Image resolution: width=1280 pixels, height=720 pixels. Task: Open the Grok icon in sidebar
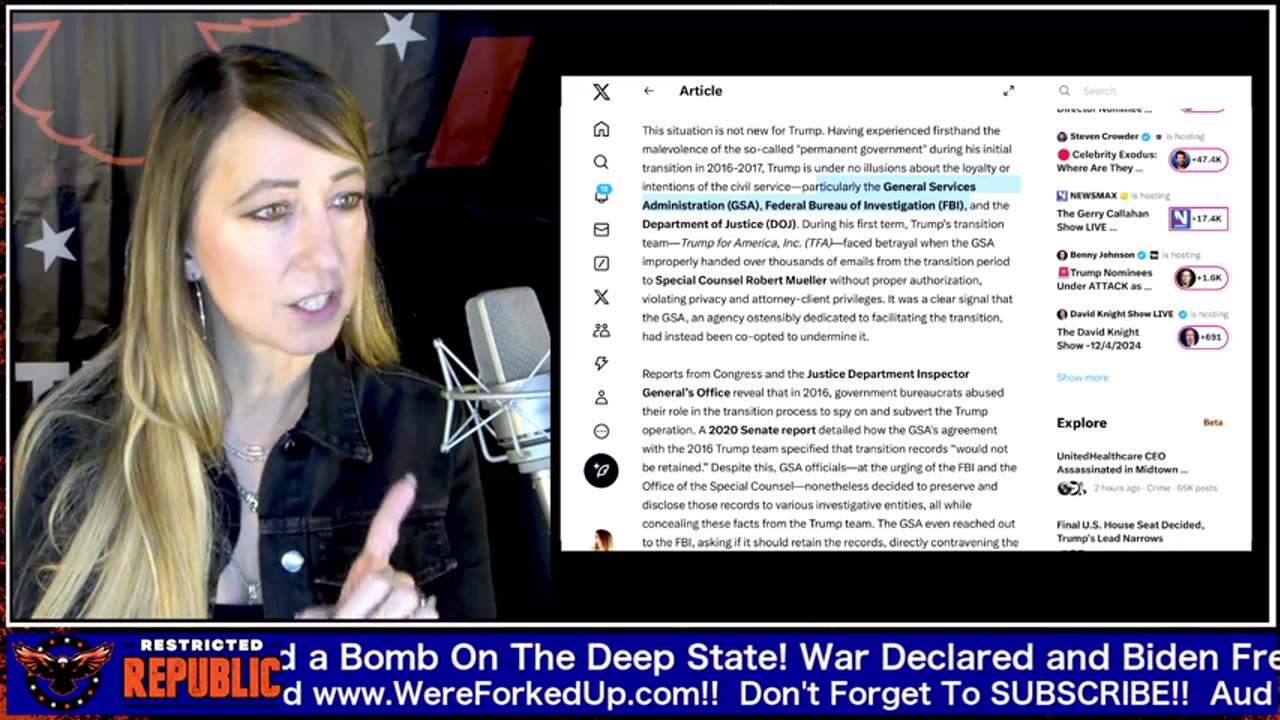tap(601, 263)
